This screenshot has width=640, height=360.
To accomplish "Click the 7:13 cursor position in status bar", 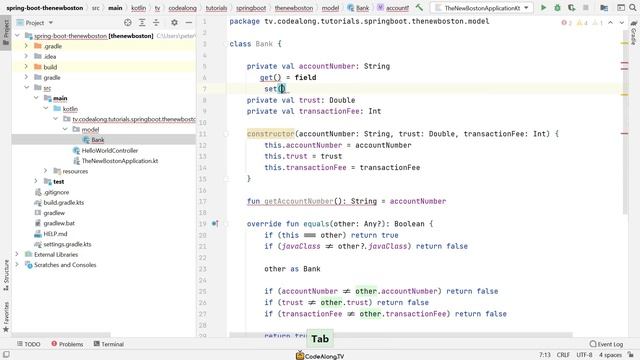I will (544, 355).
